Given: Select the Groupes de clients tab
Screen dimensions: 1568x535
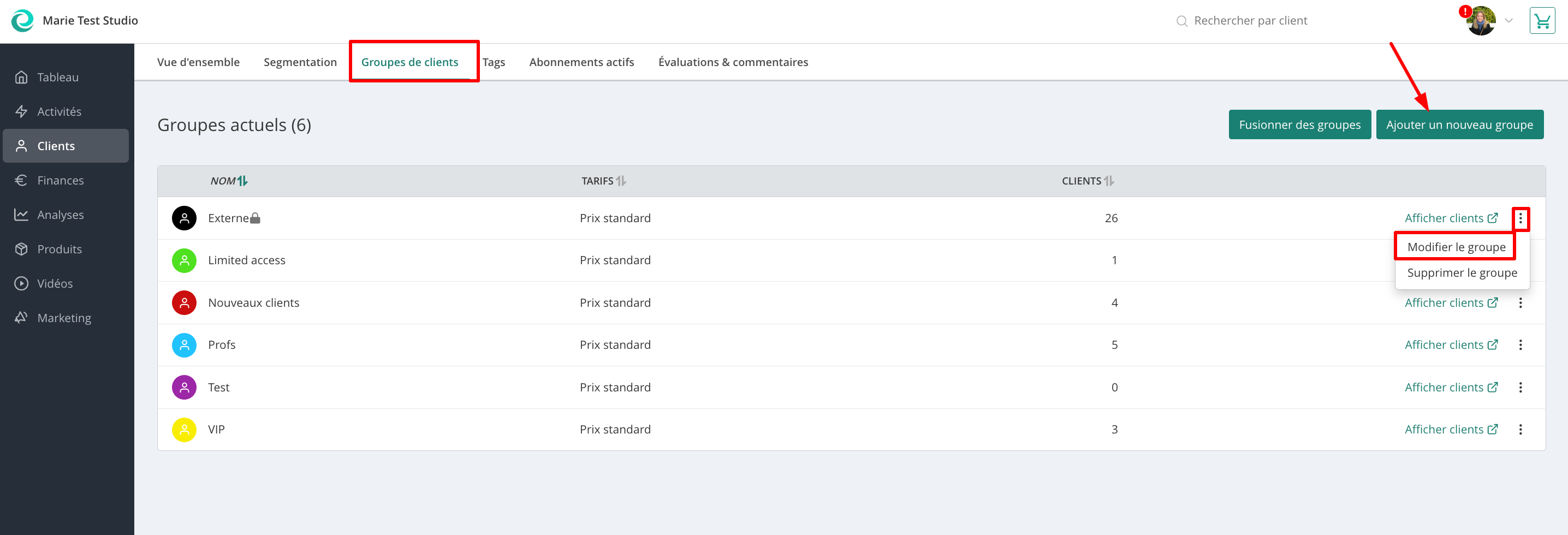Looking at the screenshot, I should pos(409,62).
